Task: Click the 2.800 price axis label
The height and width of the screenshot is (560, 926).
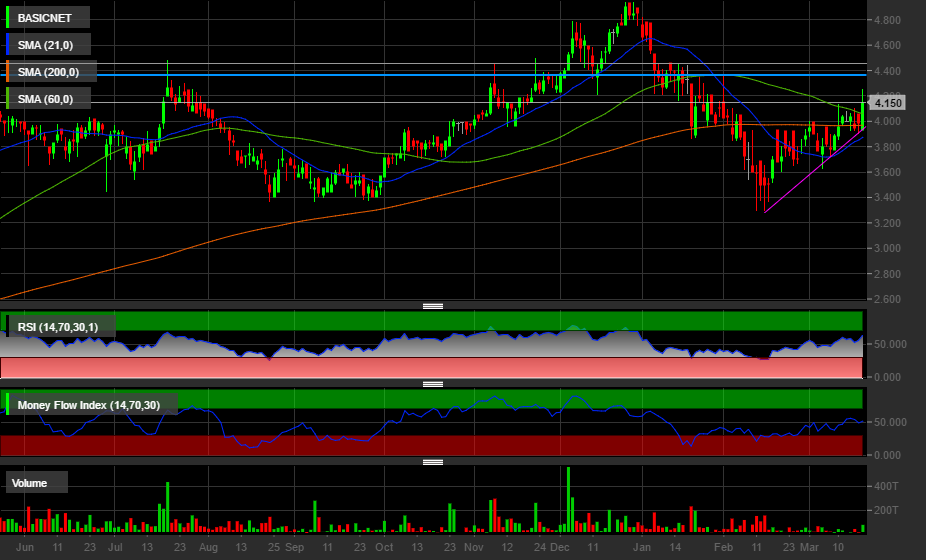Action: click(x=888, y=274)
